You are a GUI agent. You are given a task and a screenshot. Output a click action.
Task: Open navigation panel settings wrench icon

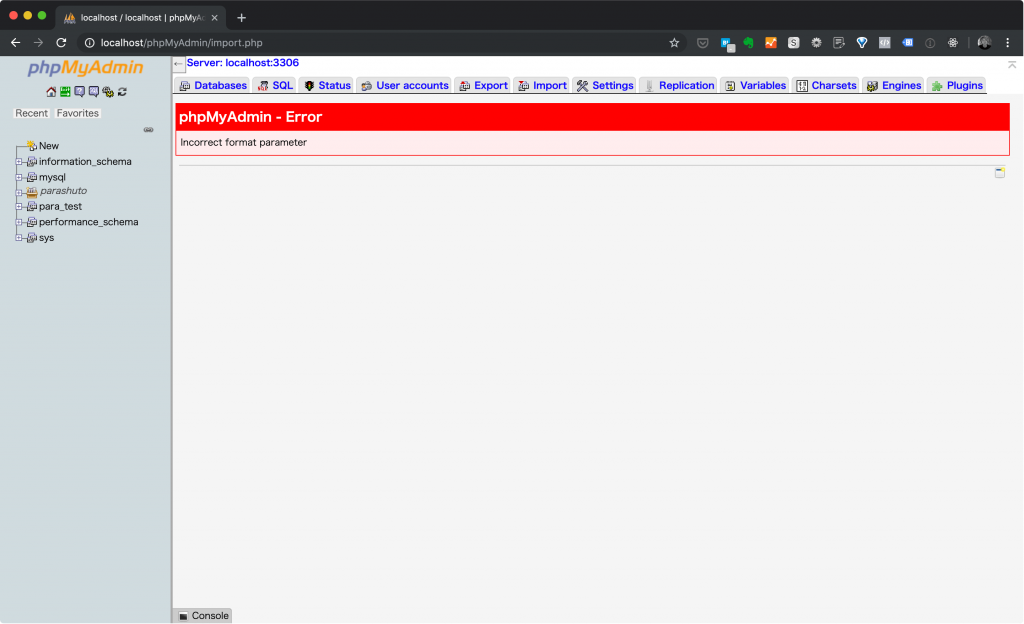click(x=108, y=92)
